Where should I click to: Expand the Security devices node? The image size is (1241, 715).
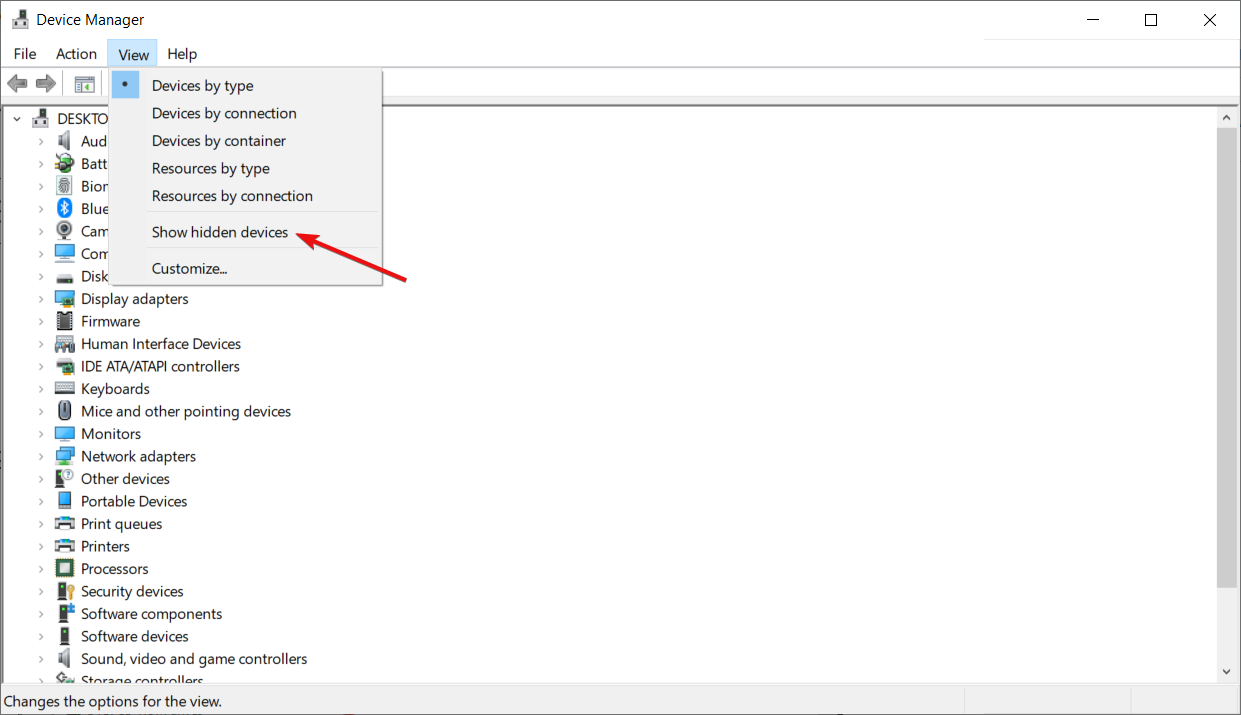pos(41,591)
